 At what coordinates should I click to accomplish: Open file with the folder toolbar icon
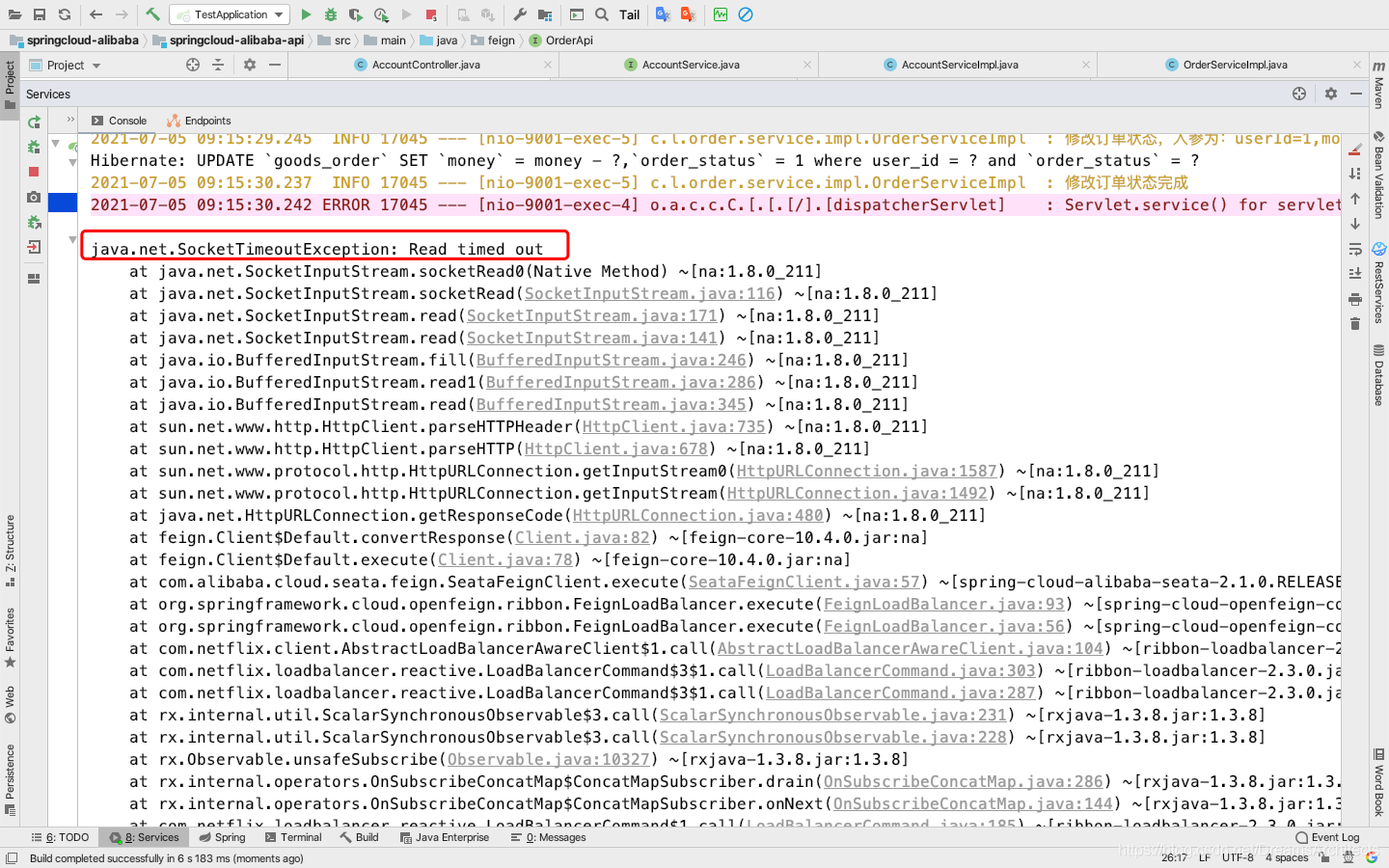pyautogui.click(x=14, y=14)
